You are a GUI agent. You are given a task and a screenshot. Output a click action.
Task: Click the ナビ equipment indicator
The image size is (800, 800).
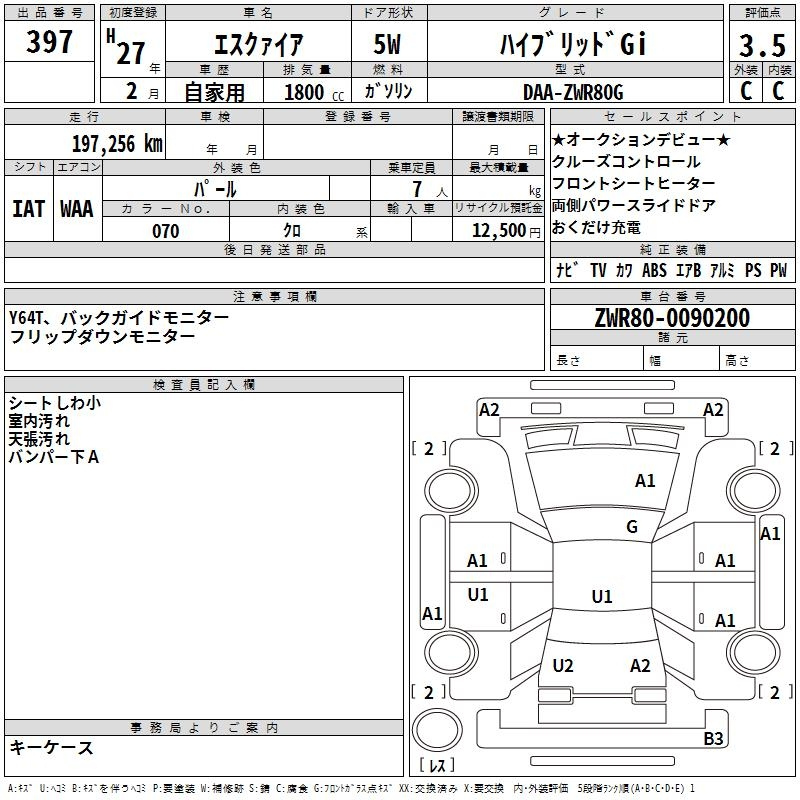coord(565,270)
